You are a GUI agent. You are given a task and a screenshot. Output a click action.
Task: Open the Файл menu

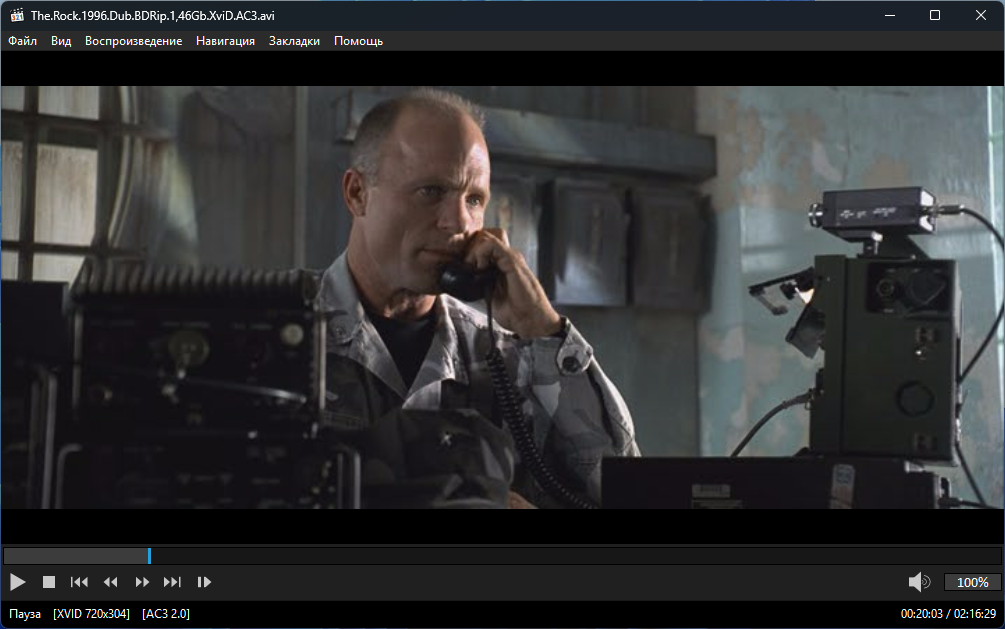[22, 41]
